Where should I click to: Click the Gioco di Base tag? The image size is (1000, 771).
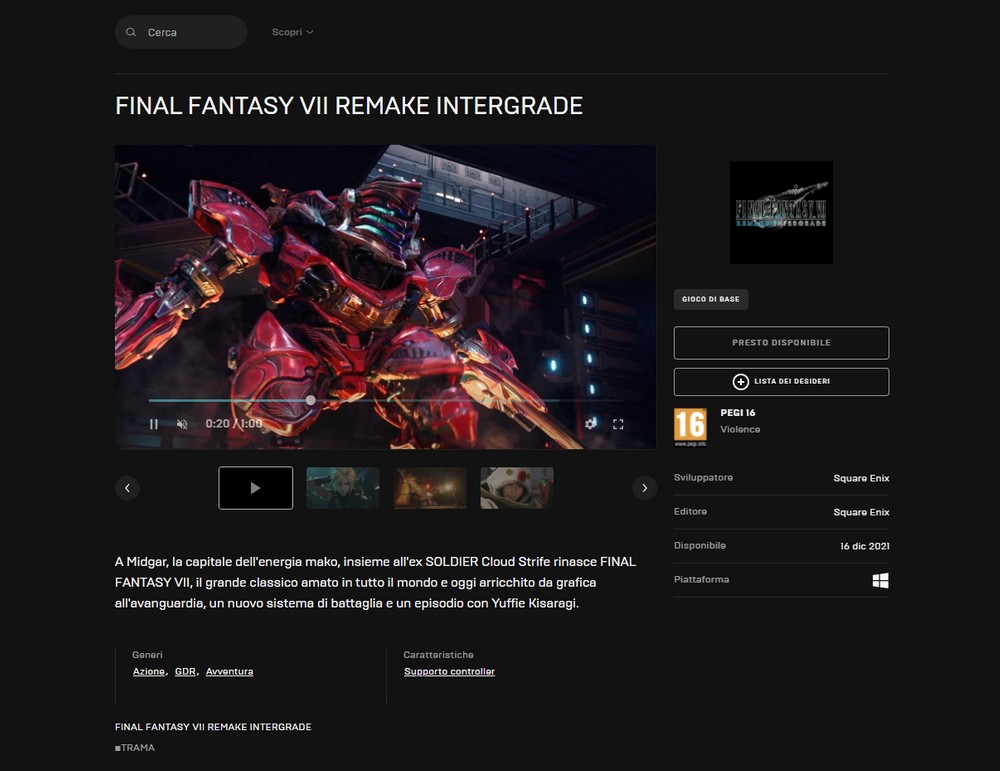click(711, 299)
